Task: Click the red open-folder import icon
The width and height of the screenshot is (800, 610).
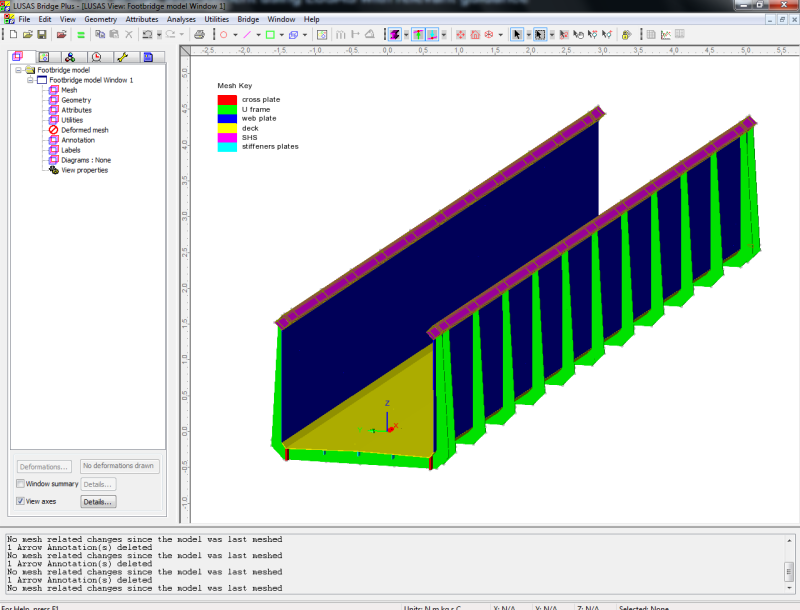Action: point(61,35)
